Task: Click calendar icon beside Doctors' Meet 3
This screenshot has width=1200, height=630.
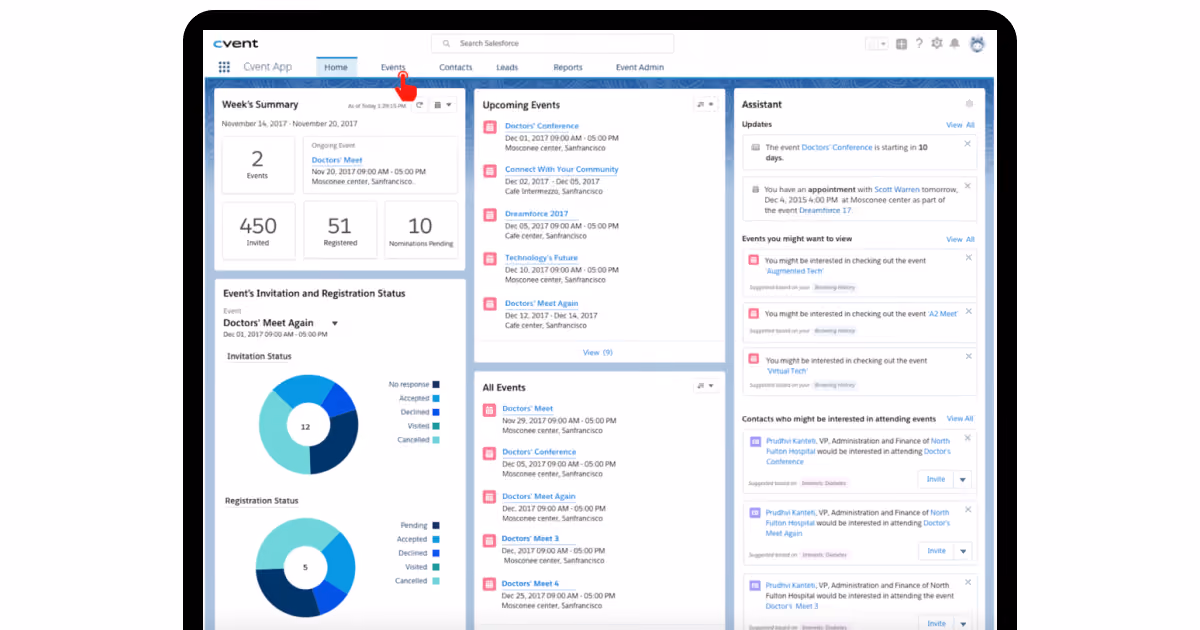Action: click(x=489, y=540)
